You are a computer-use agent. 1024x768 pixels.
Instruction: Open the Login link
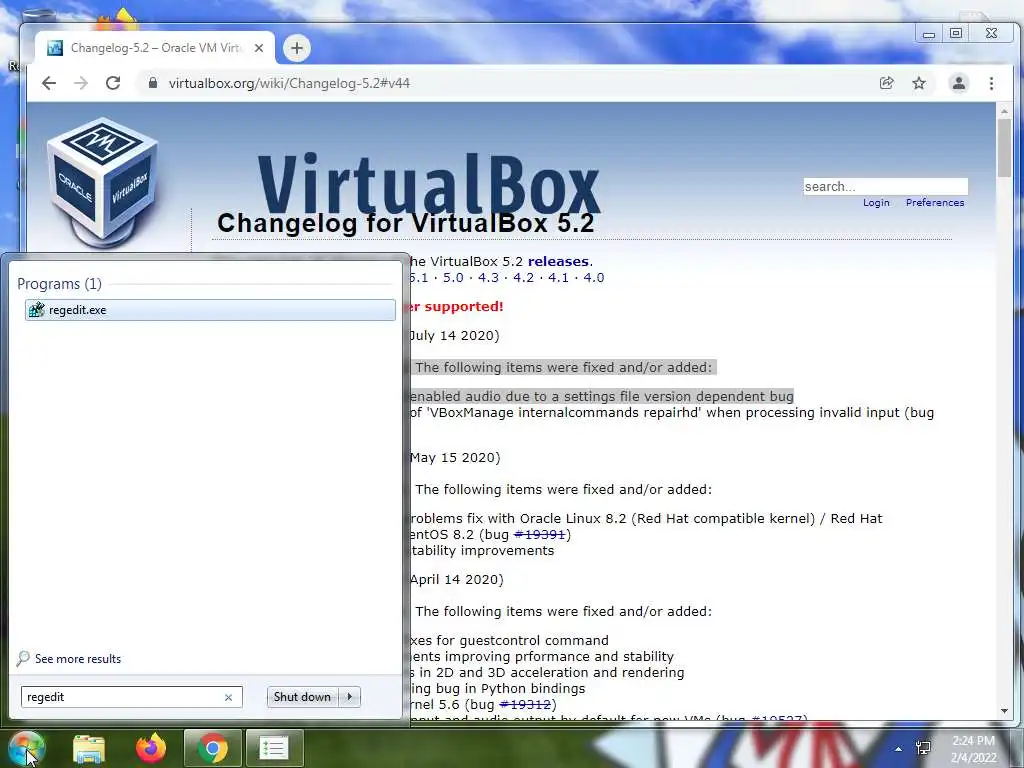click(x=876, y=202)
